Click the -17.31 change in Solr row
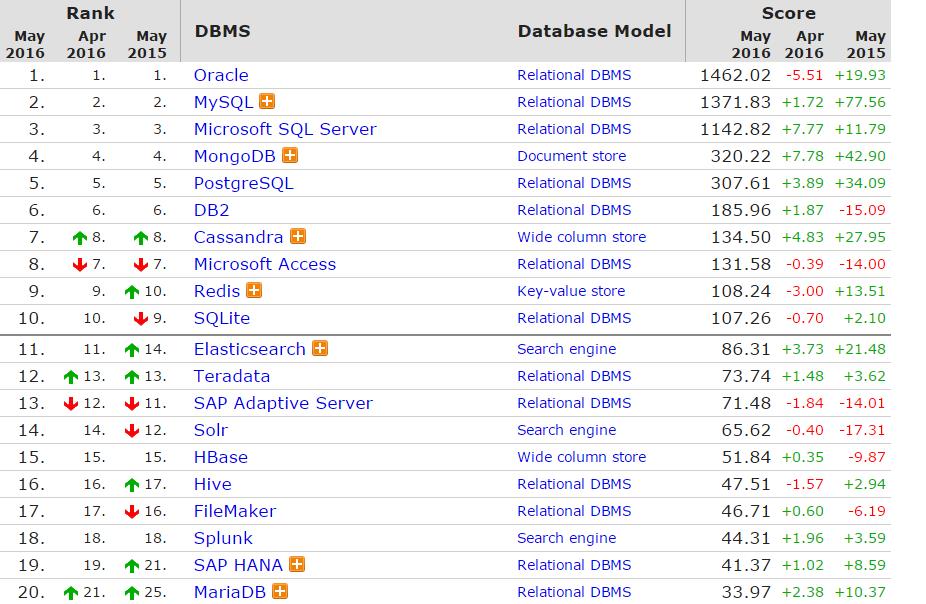The height and width of the screenshot is (604, 926). coord(862,430)
